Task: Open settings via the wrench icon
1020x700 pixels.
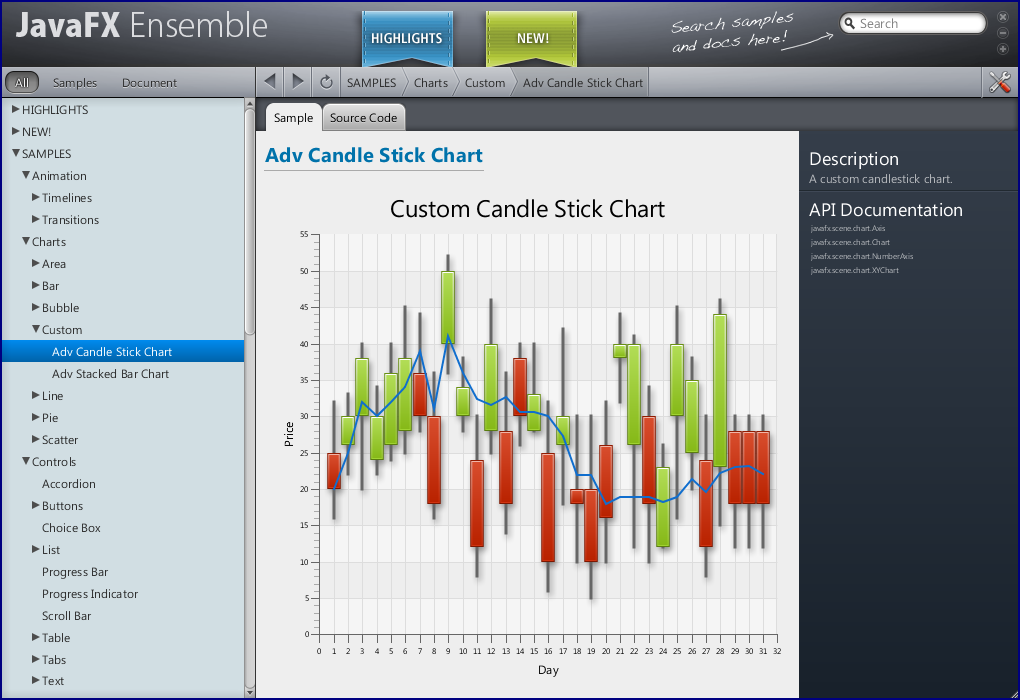Action: tap(998, 82)
